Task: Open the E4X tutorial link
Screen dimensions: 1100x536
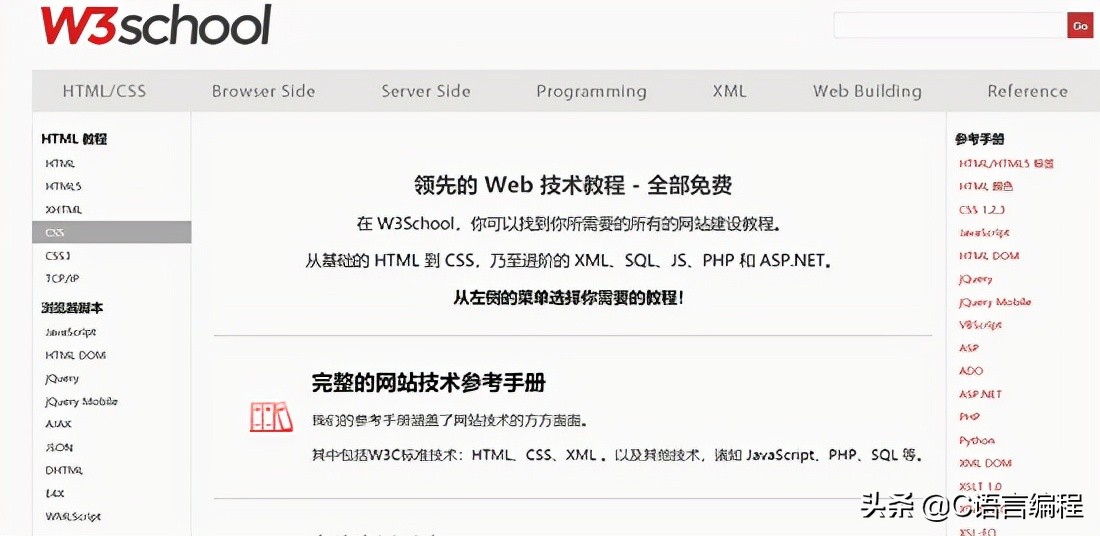Action: point(55,493)
